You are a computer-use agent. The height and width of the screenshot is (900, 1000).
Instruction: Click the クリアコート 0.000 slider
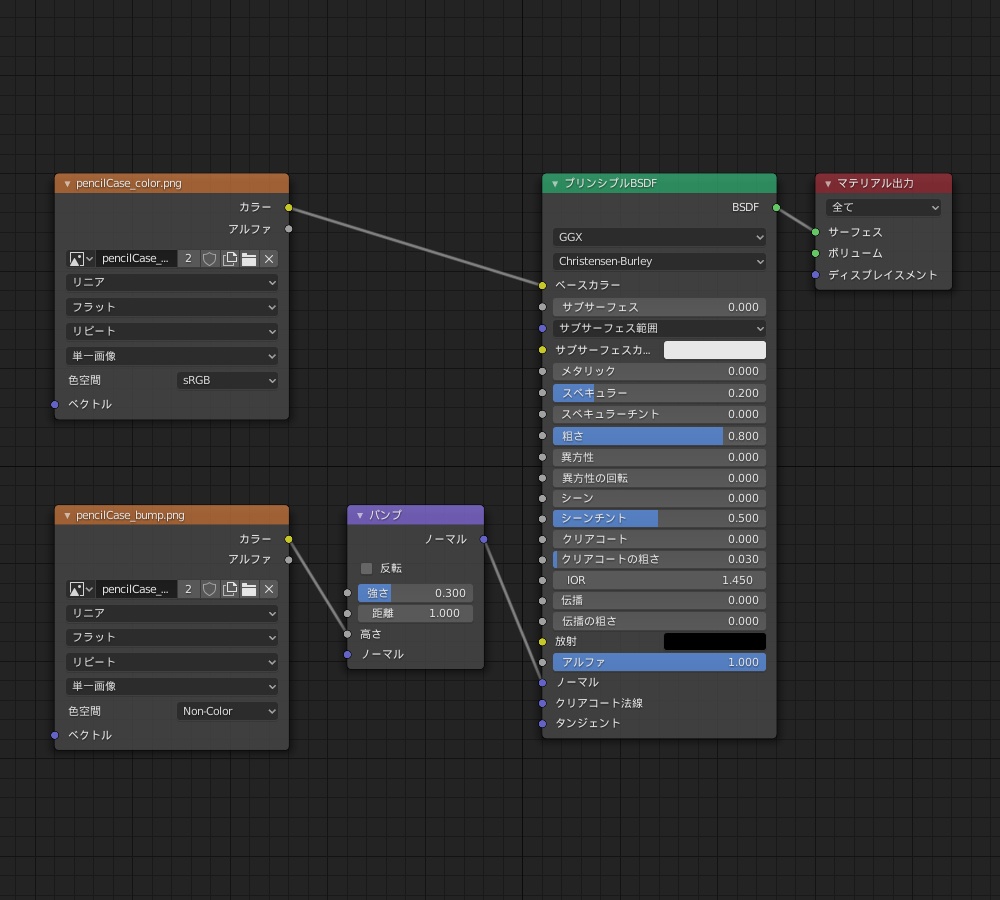click(x=659, y=539)
